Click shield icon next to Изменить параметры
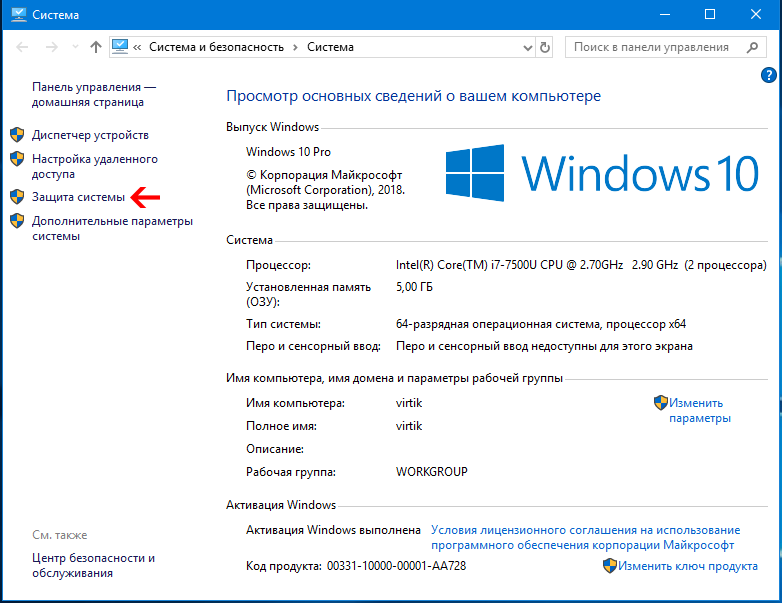 tap(661, 402)
